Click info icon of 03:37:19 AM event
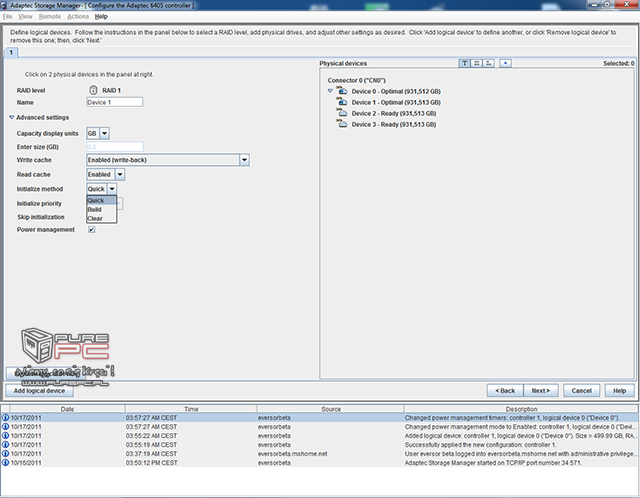 tap(5, 454)
